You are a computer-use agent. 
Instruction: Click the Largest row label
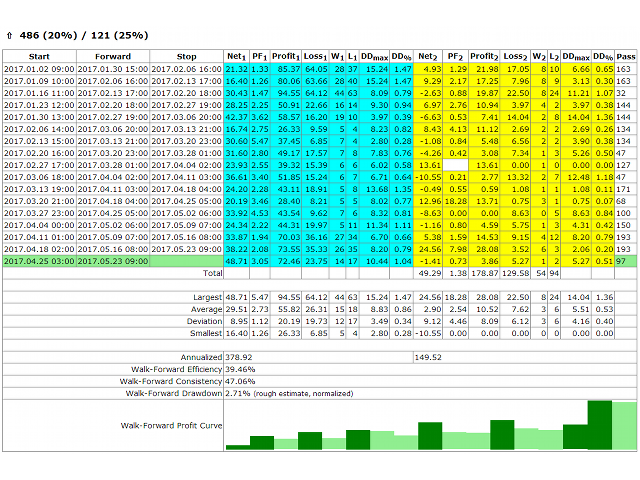click(207, 297)
